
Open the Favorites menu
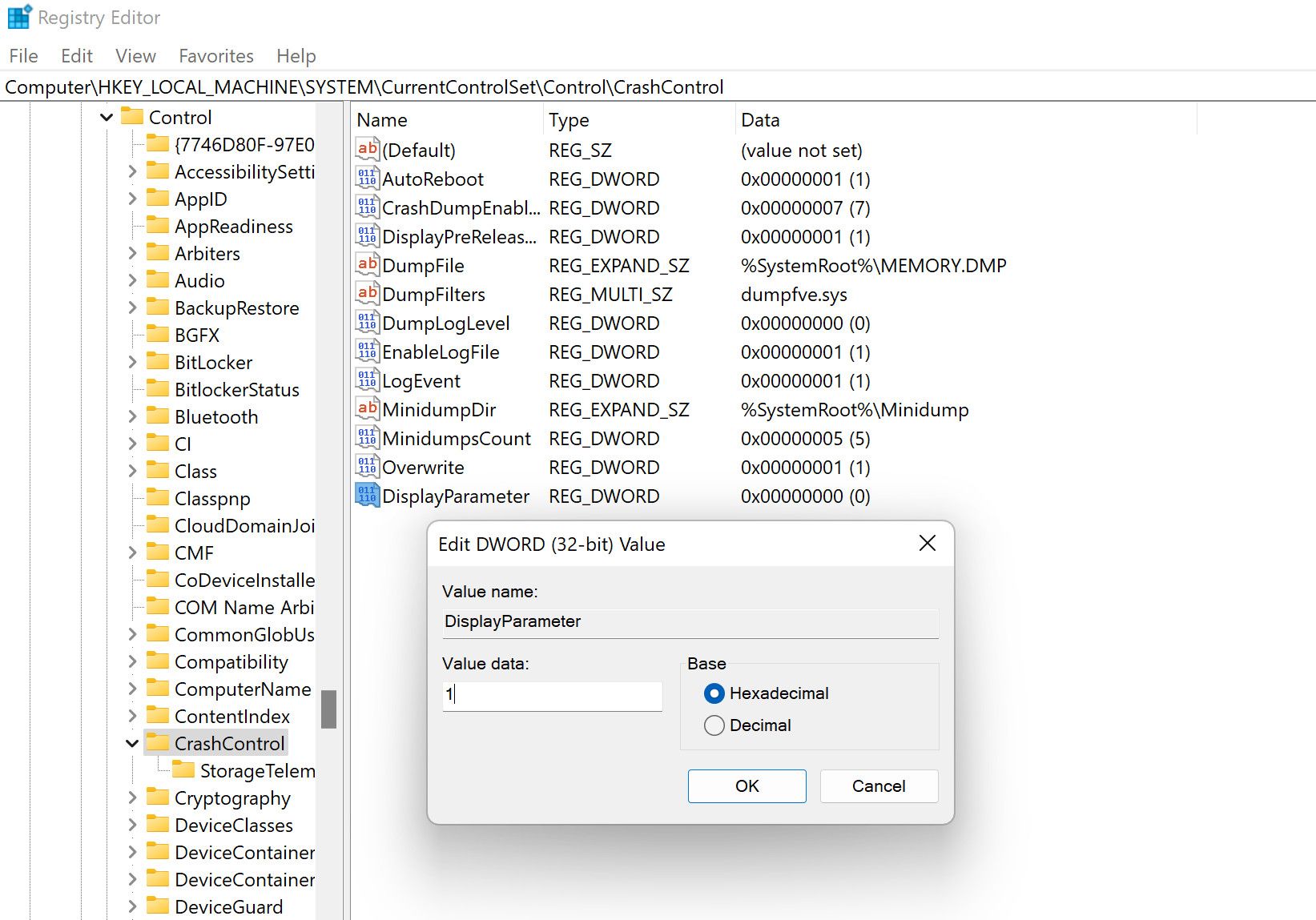(215, 56)
